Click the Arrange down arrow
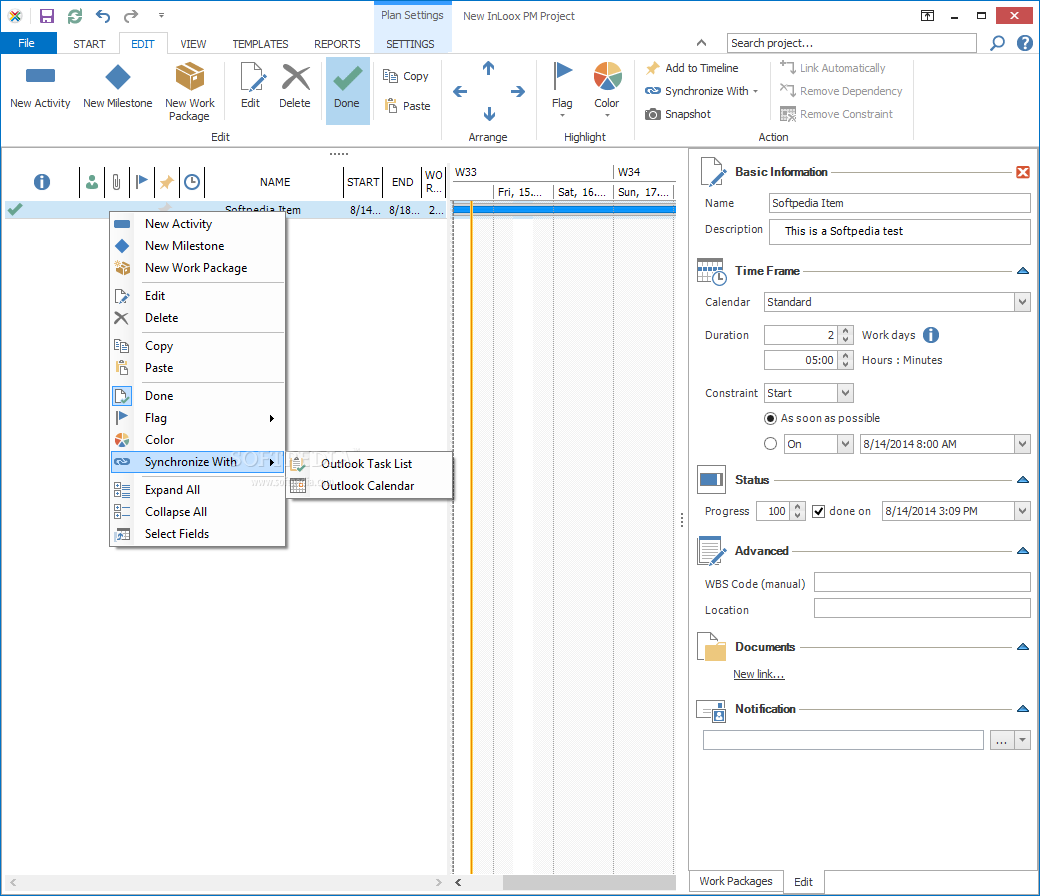1040x896 pixels. coord(489,114)
